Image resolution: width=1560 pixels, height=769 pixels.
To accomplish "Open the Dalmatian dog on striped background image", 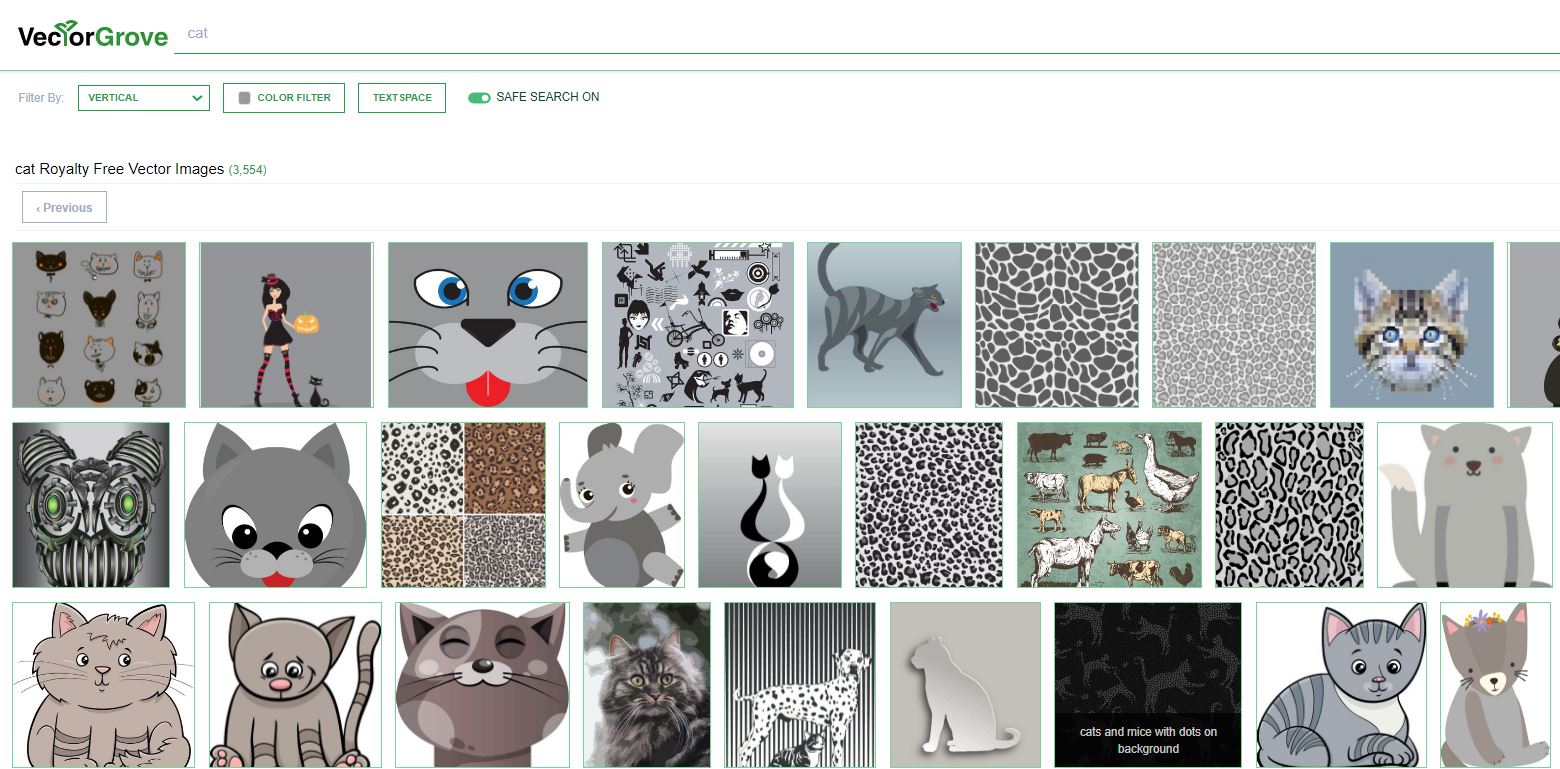I will [x=800, y=685].
